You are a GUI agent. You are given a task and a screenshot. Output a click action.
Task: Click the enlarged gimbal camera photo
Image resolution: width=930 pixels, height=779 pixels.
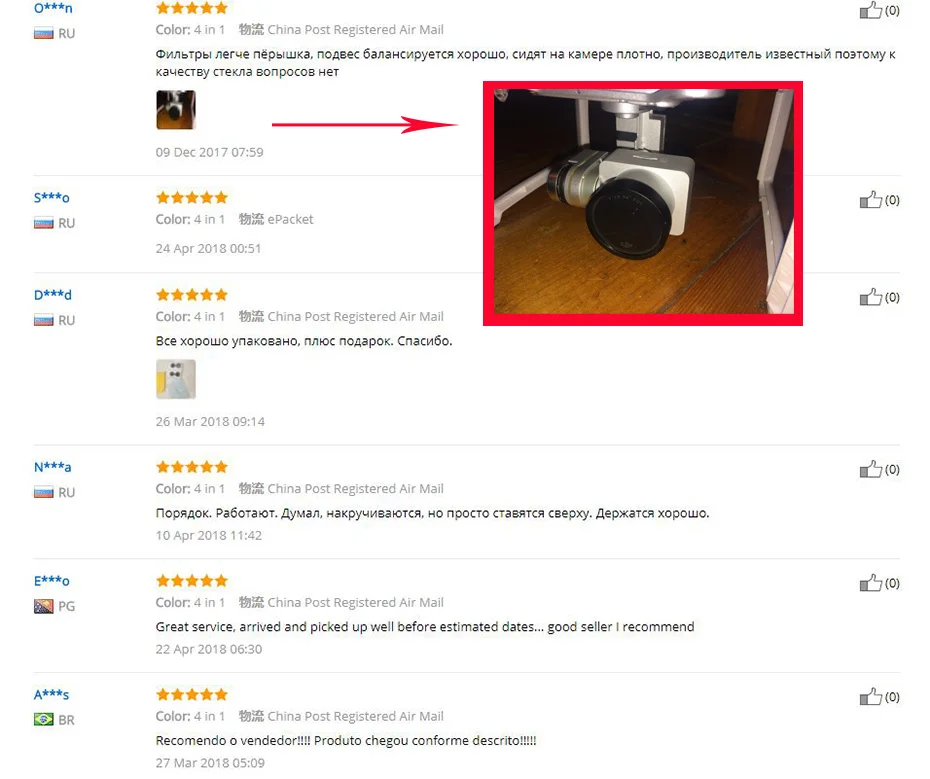click(x=643, y=203)
